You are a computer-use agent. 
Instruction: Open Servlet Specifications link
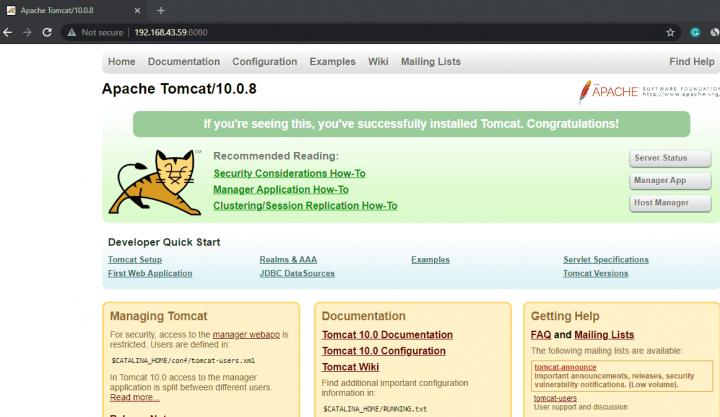(x=606, y=259)
